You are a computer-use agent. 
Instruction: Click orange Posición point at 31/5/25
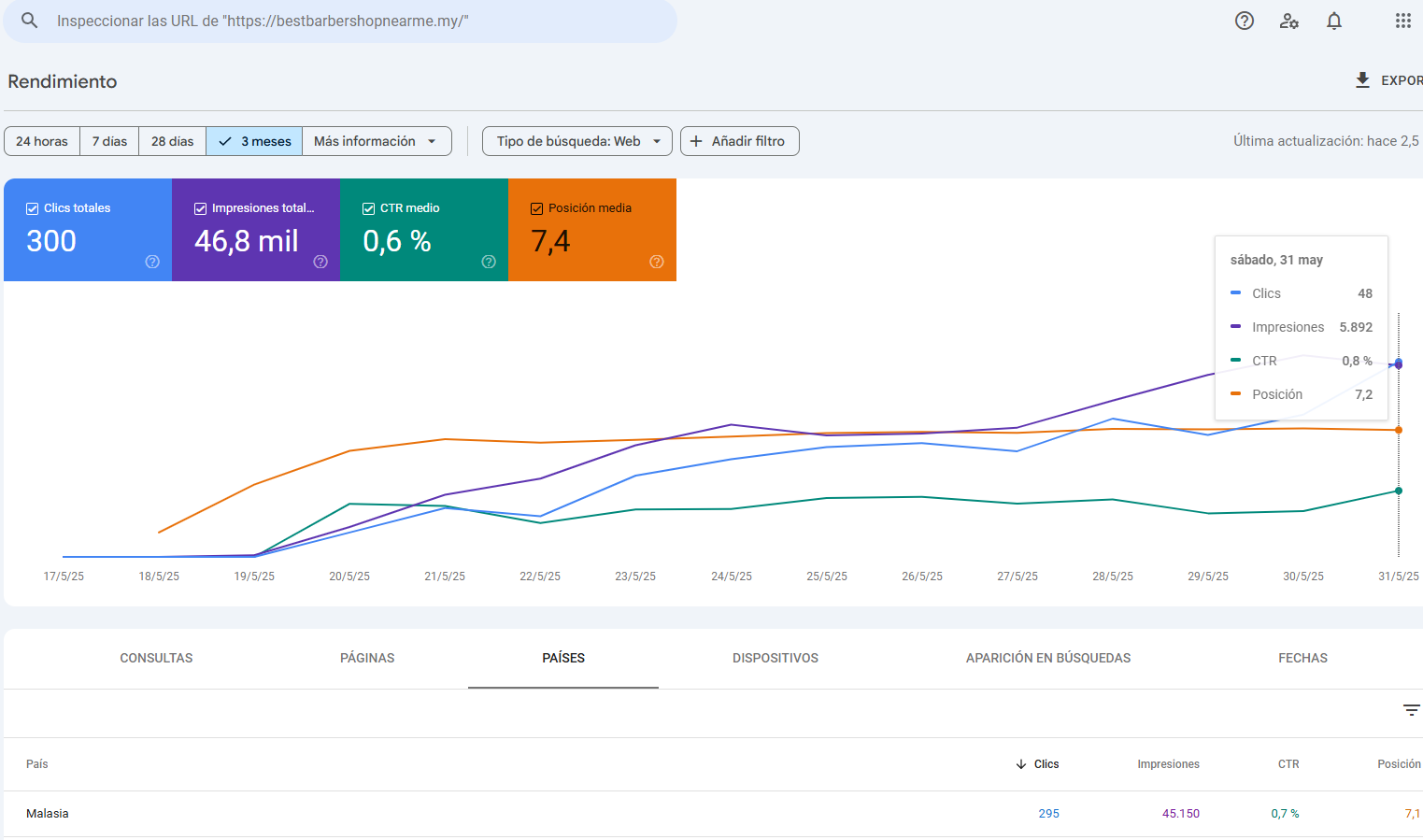click(1399, 430)
